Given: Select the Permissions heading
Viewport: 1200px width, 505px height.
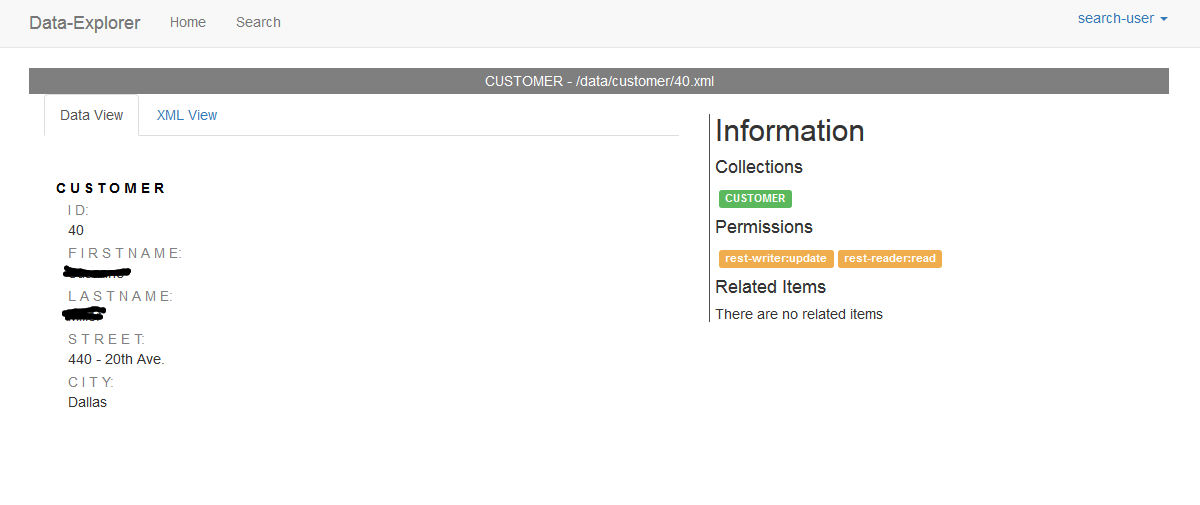Looking at the screenshot, I should [764, 227].
